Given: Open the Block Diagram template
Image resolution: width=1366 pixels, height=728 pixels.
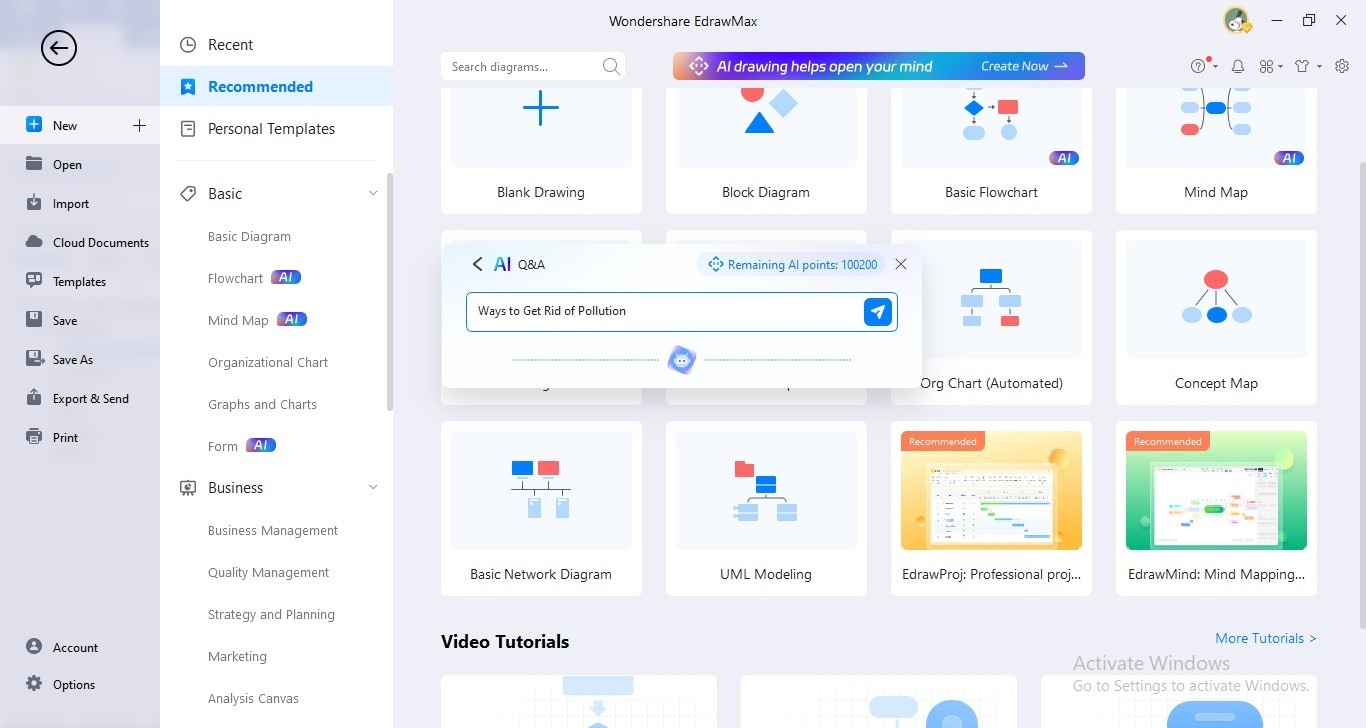Looking at the screenshot, I should tap(766, 150).
